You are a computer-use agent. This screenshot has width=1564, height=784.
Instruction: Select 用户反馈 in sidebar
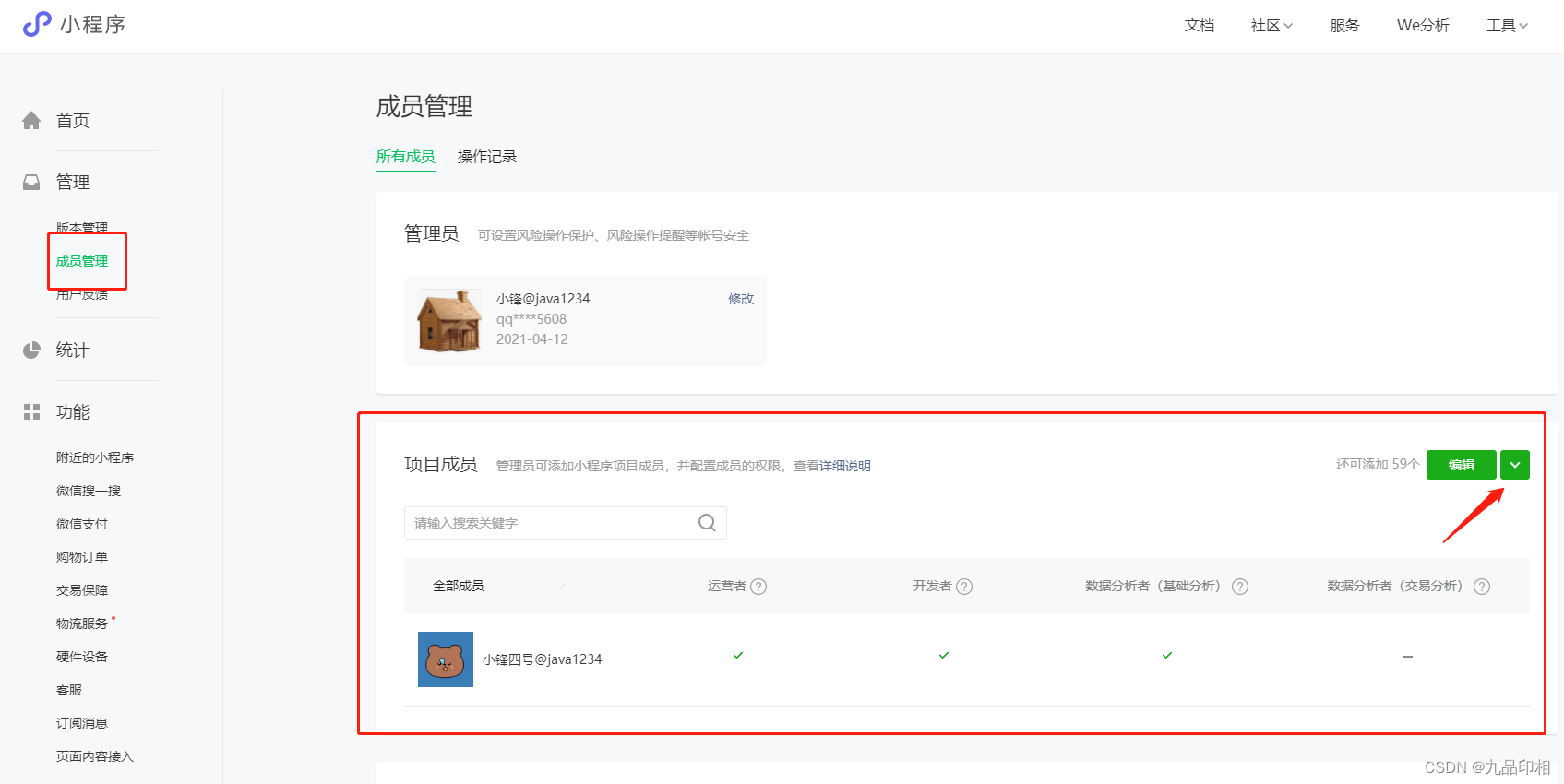coord(82,294)
